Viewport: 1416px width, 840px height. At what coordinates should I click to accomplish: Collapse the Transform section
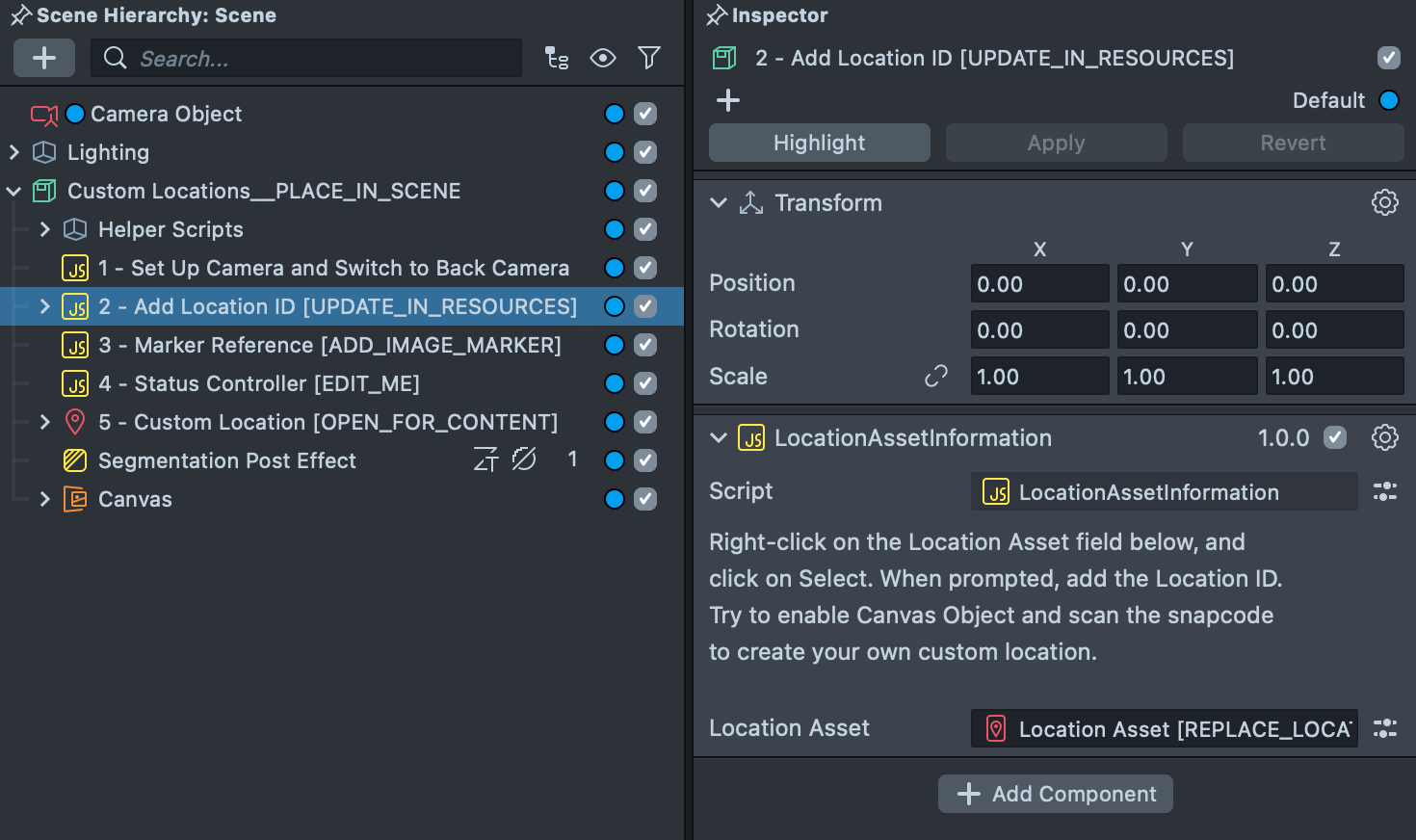[x=718, y=202]
